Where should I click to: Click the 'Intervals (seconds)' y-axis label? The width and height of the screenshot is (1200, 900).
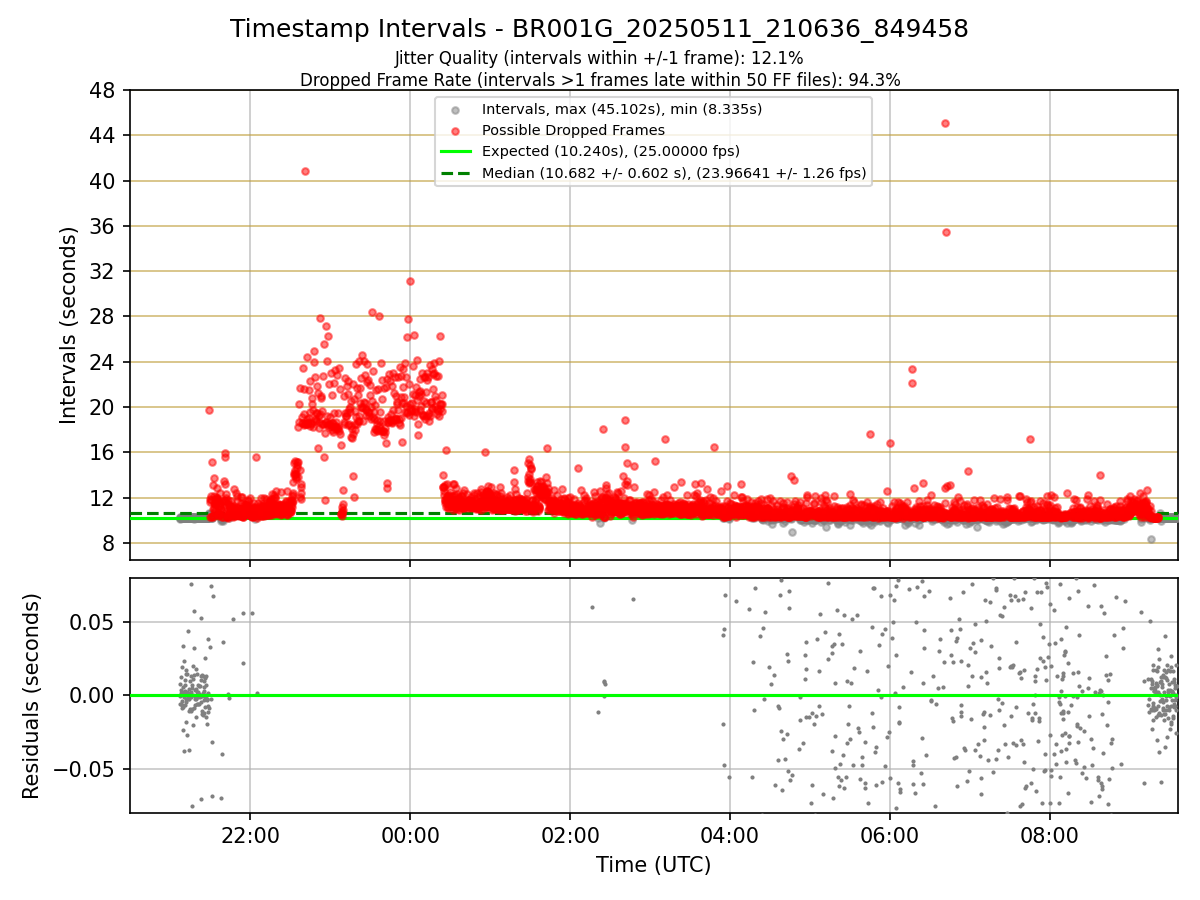point(68,325)
